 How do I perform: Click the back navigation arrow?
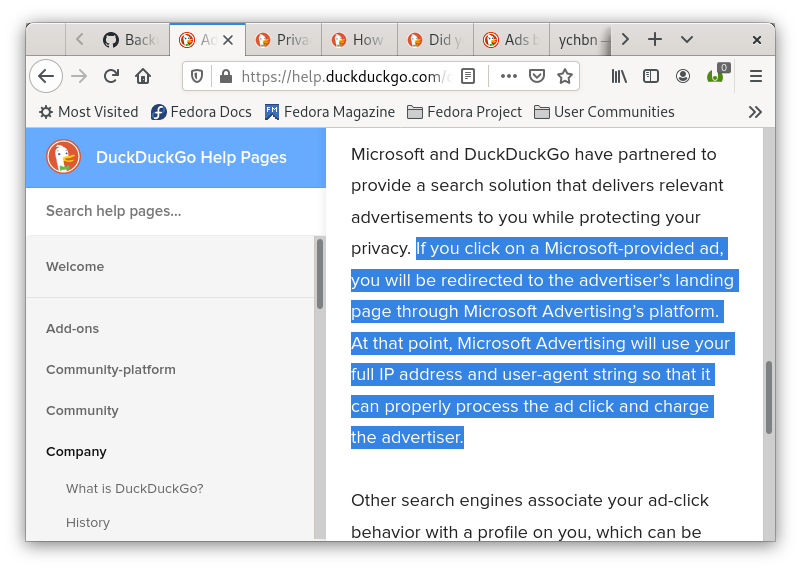(46, 76)
